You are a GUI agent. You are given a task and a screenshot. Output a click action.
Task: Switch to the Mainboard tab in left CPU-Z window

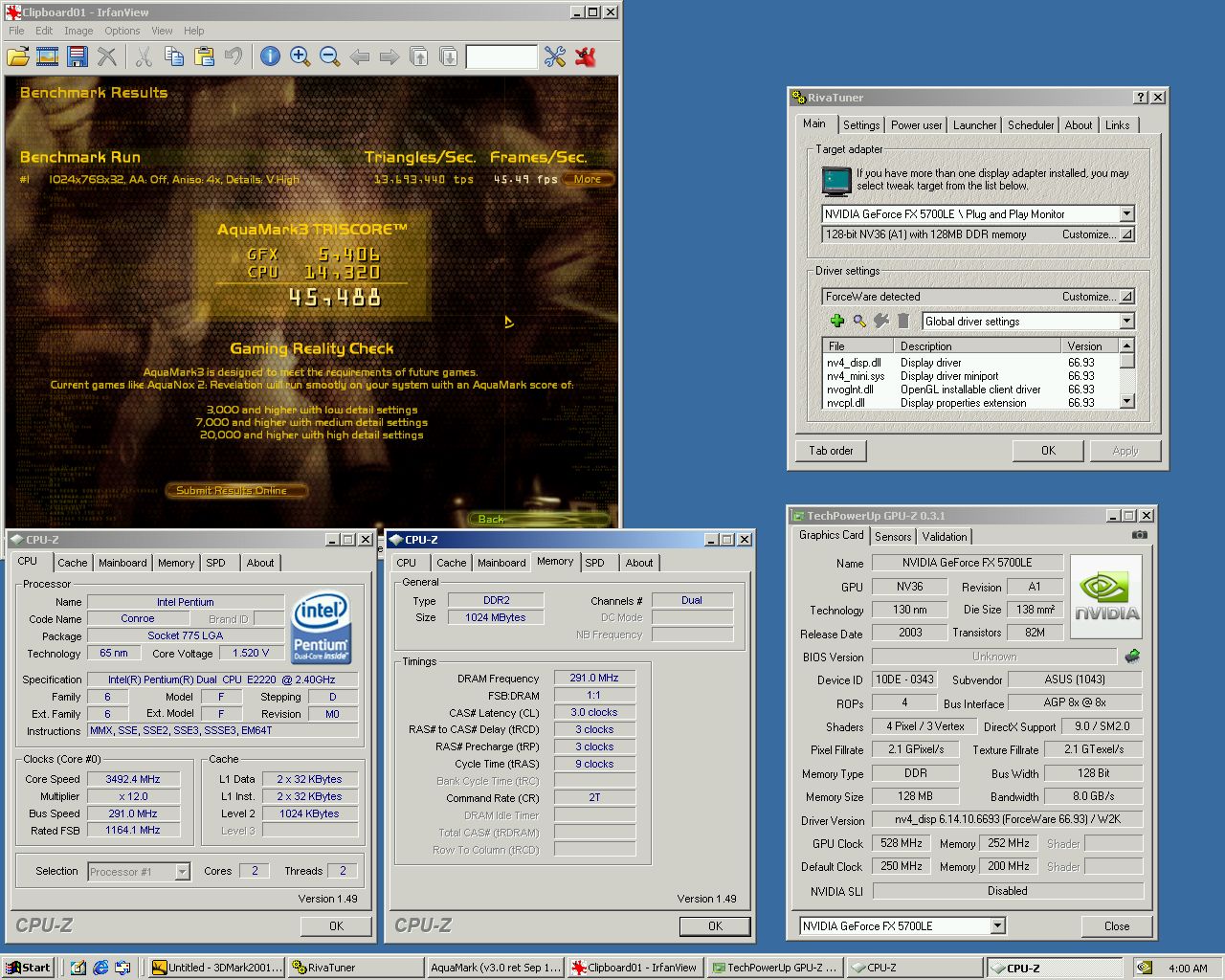(x=122, y=563)
